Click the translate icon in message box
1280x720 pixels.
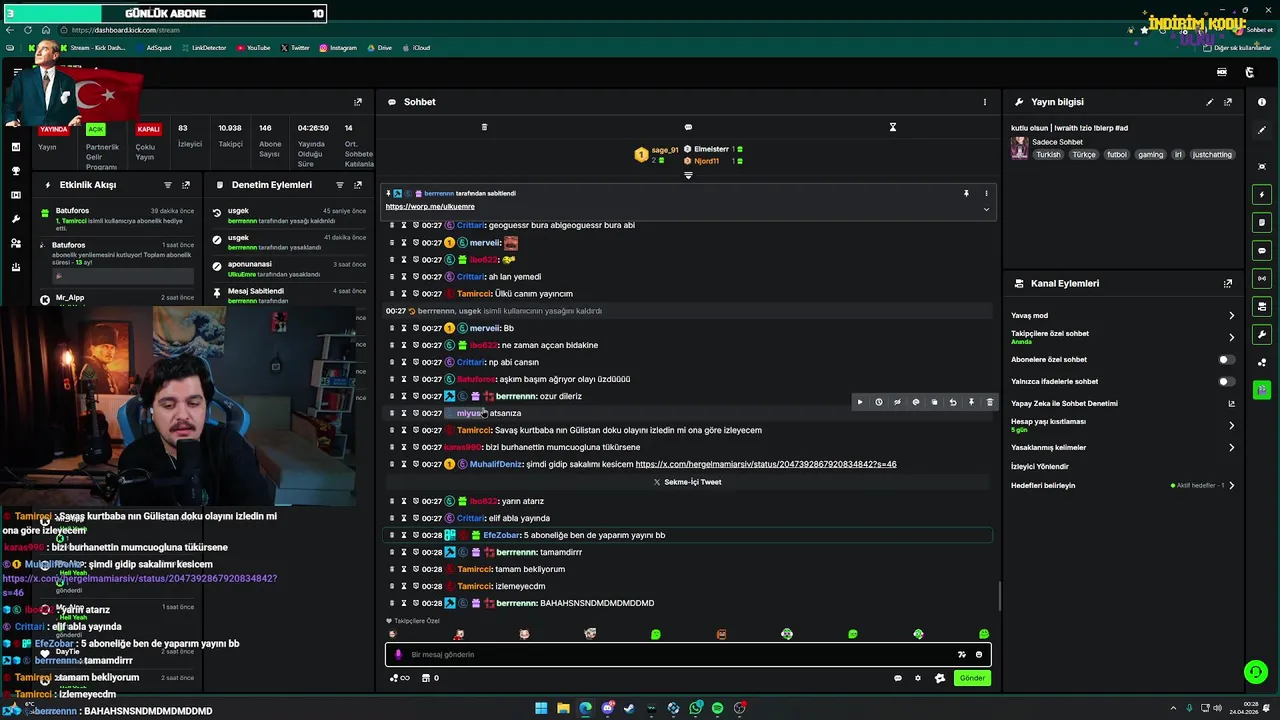pos(961,655)
